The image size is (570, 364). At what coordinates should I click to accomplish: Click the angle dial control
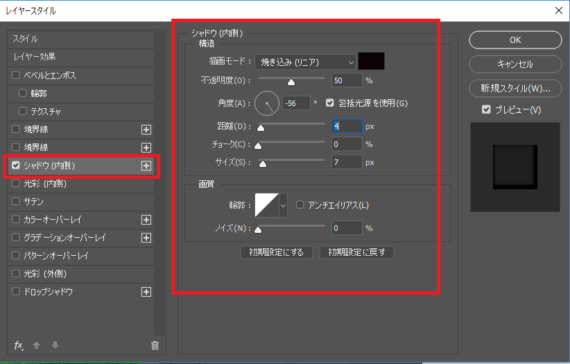point(267,104)
